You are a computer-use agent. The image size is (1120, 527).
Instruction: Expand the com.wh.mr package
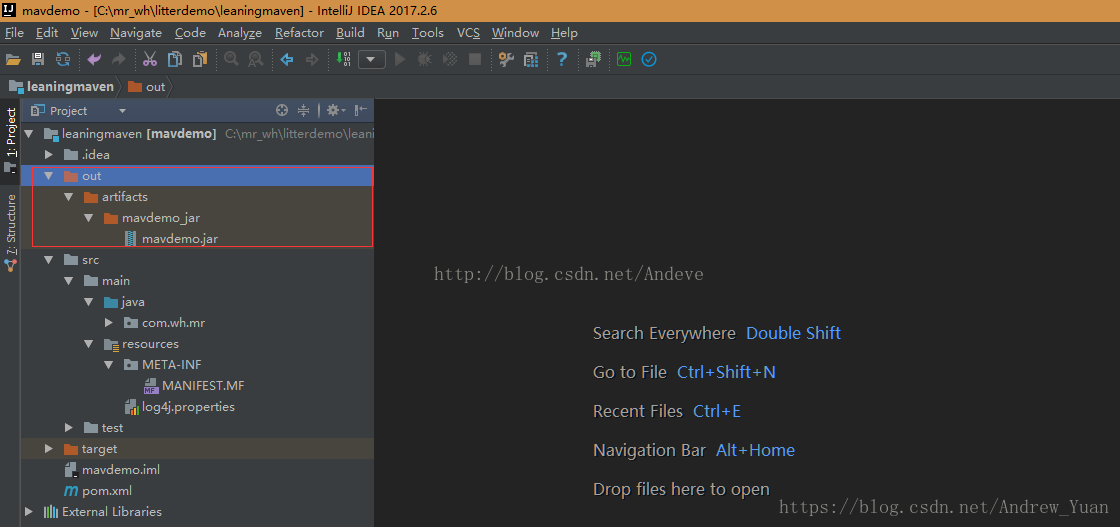click(109, 323)
